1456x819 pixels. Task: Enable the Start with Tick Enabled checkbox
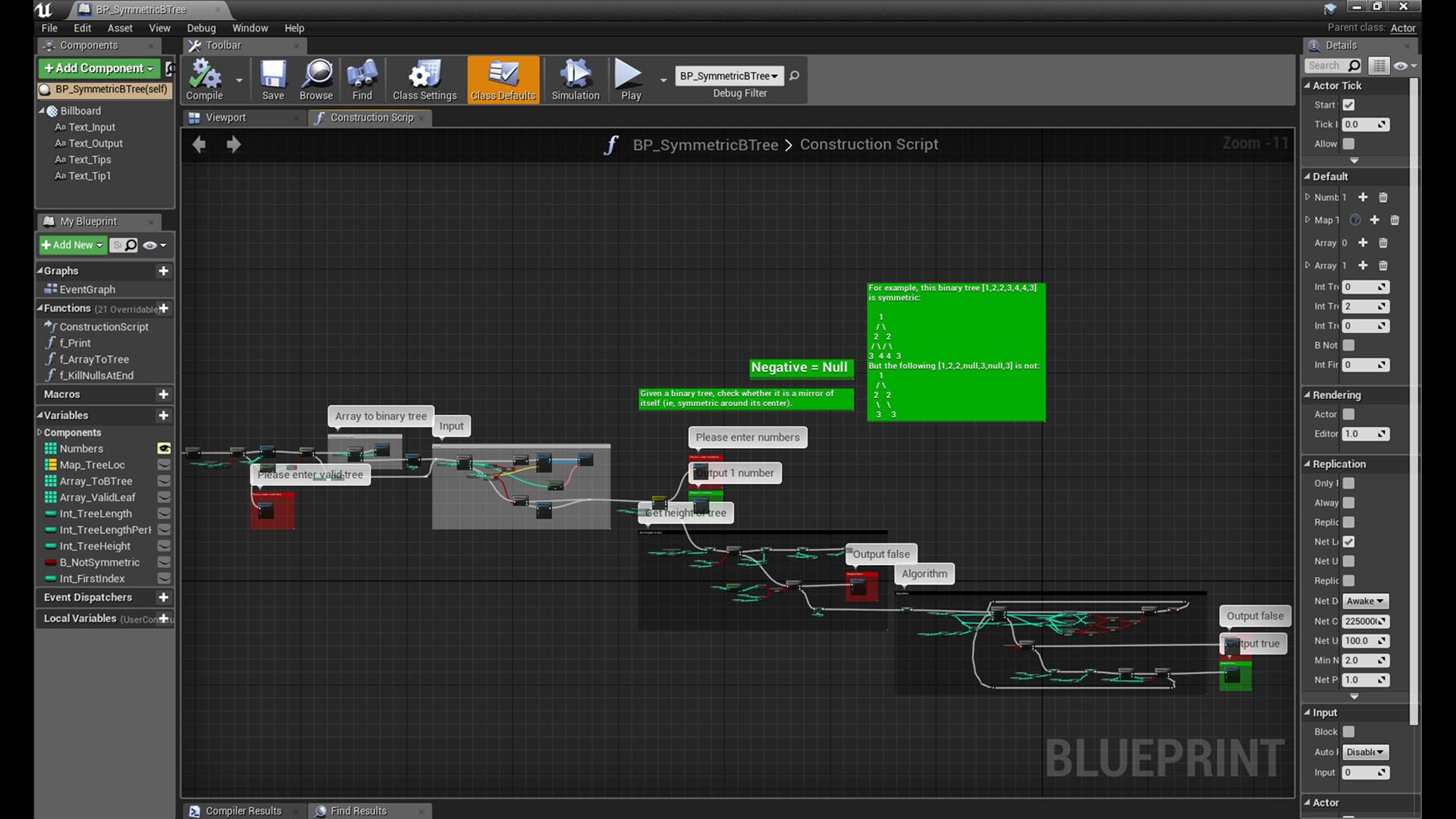pos(1348,105)
